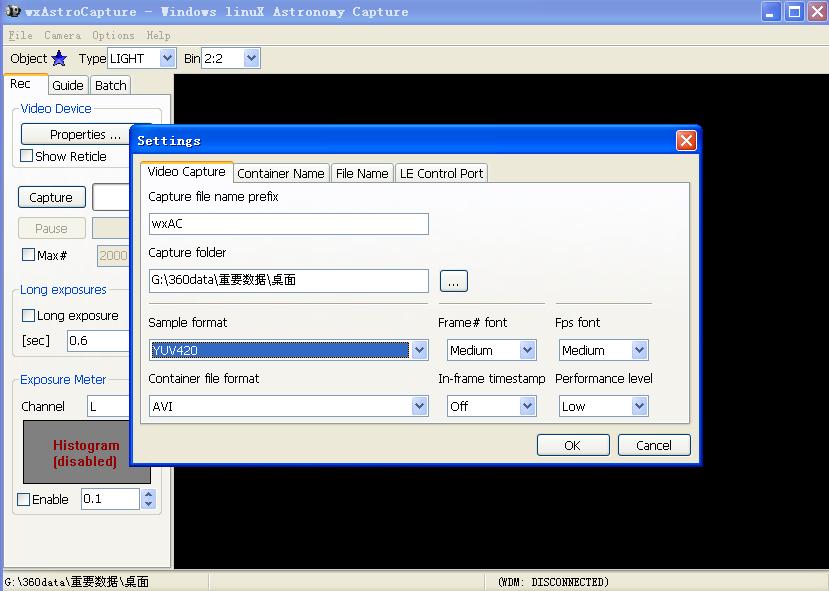The image size is (829, 591).
Task: Enable the Max# checkbox
Action: coord(28,255)
